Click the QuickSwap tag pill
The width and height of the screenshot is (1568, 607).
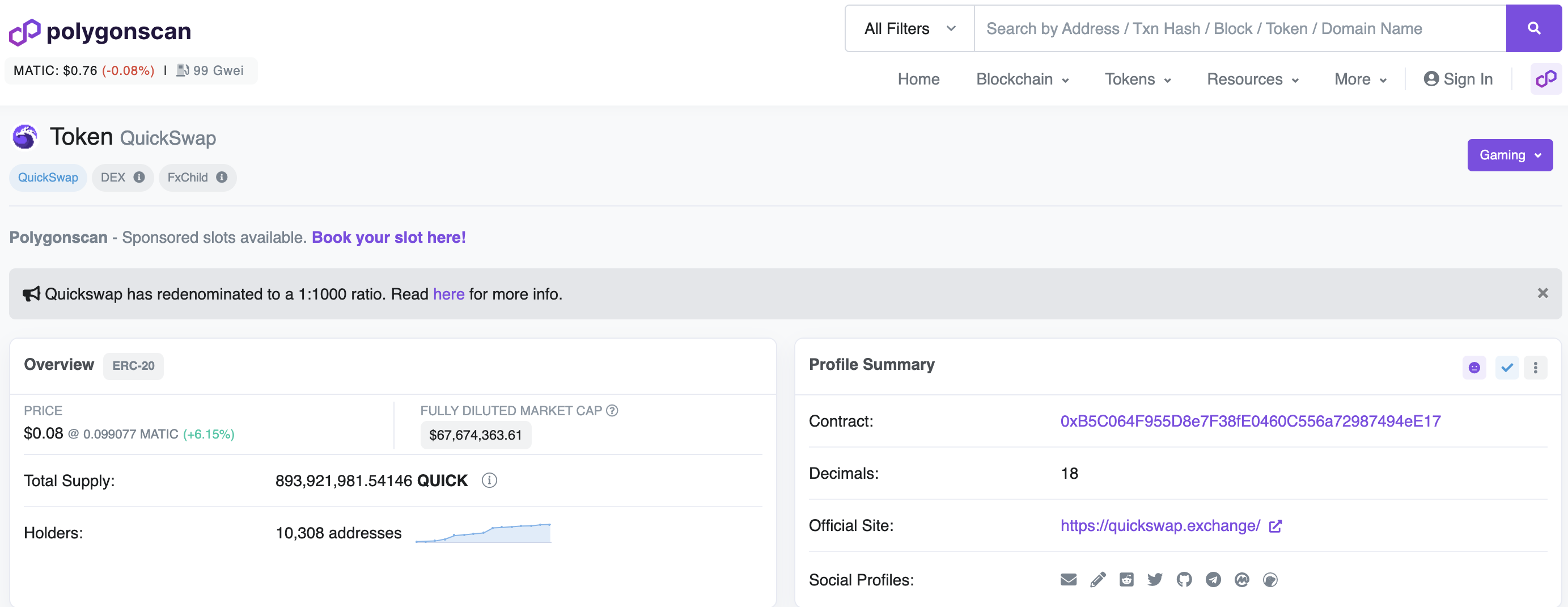(48, 177)
